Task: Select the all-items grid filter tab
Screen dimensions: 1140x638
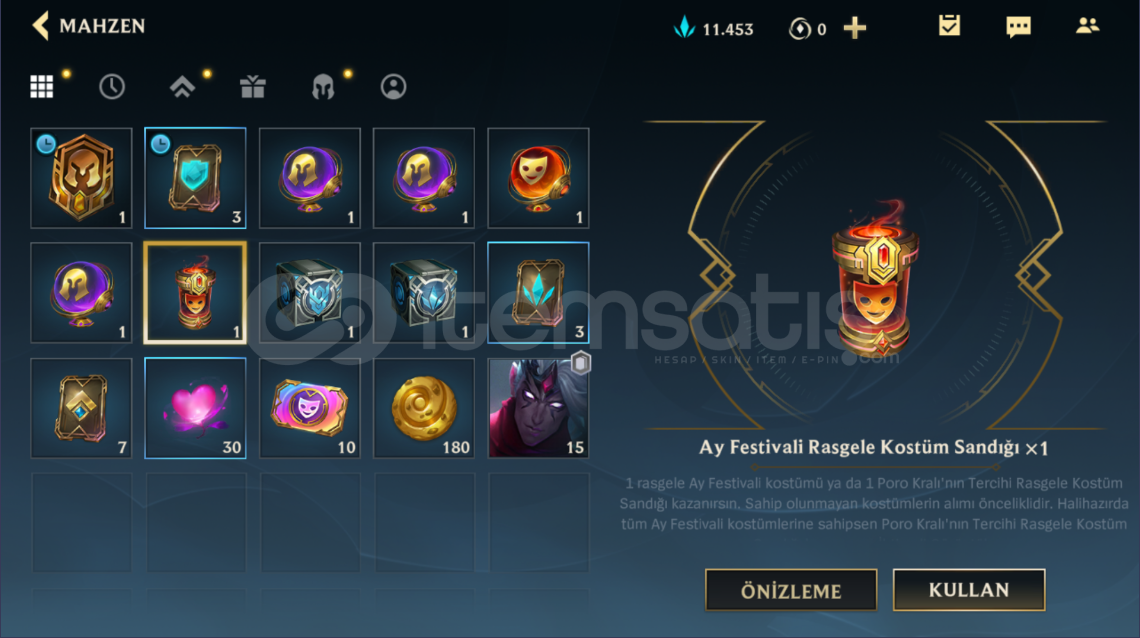Action: [x=41, y=86]
